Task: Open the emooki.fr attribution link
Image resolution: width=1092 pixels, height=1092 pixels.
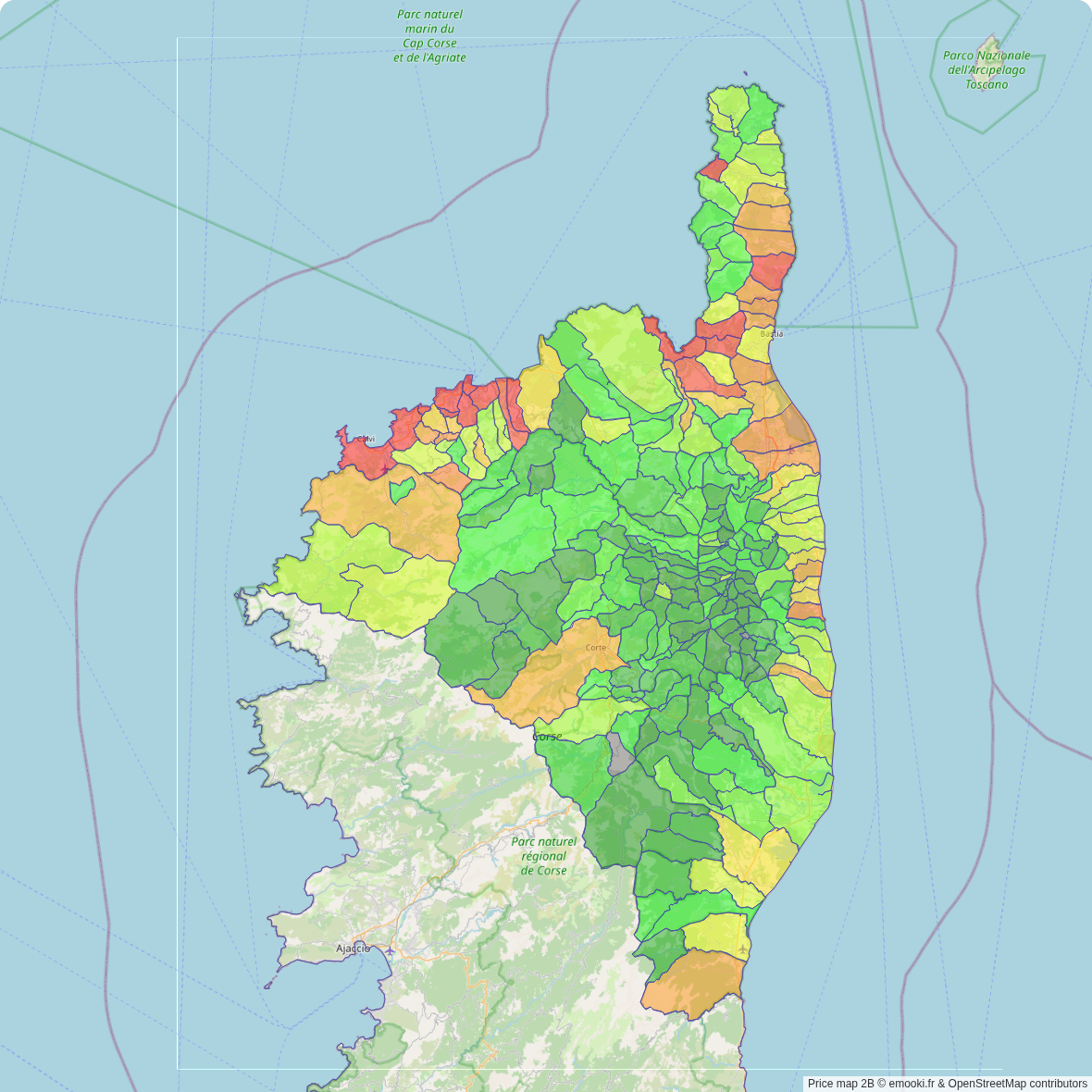Action: tap(916, 1084)
